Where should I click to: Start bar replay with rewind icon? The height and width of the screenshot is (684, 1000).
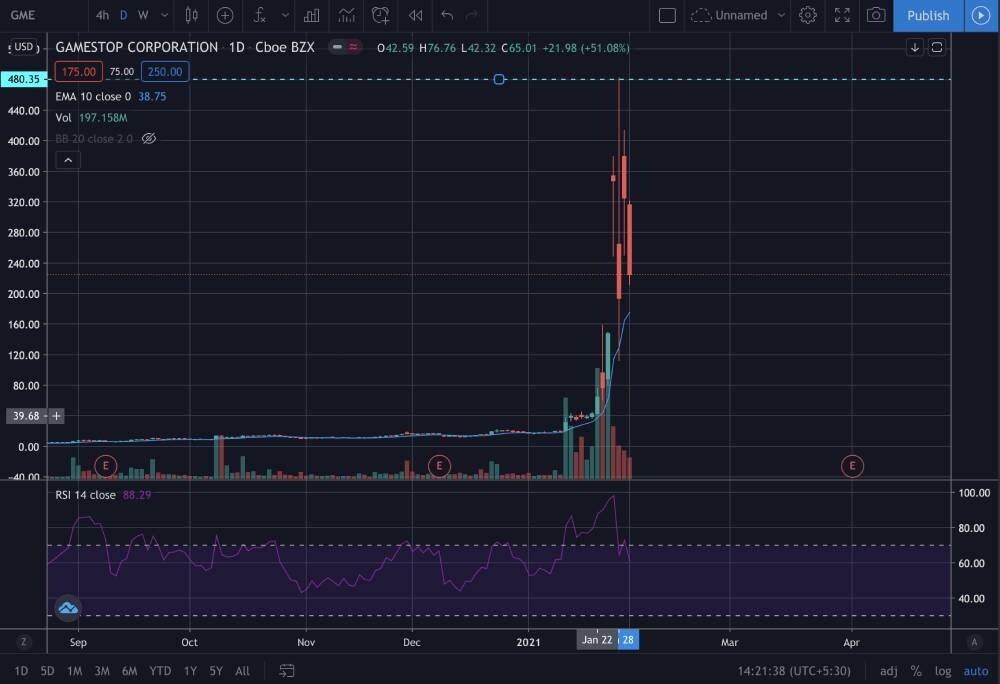tap(416, 15)
